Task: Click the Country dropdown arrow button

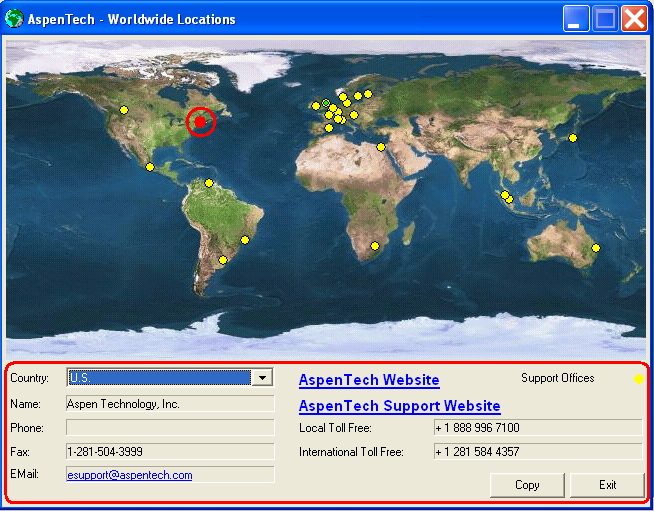Action: pos(262,378)
